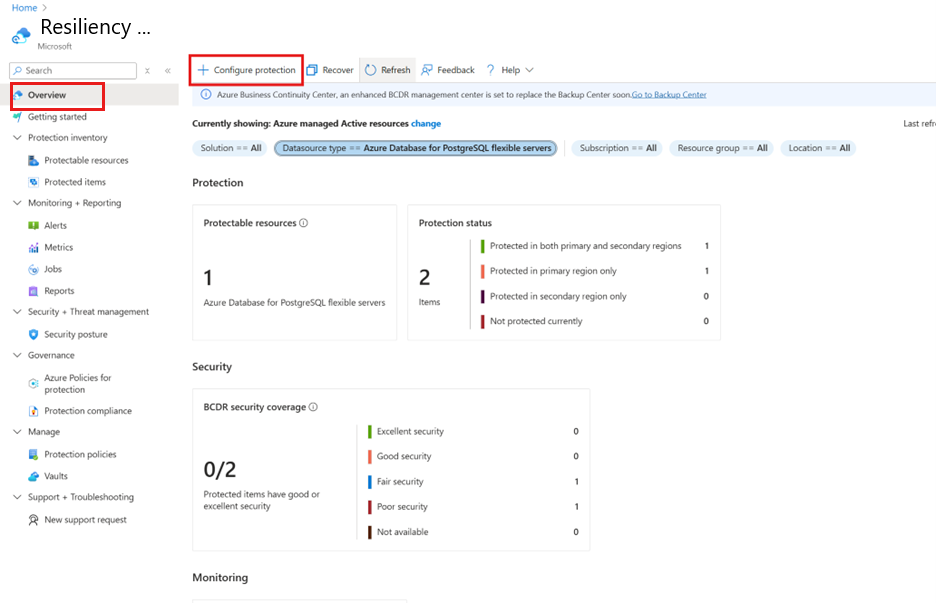Screen dimensions: 936x603
Task: Click the blue info banner icon
Action: pos(206,94)
